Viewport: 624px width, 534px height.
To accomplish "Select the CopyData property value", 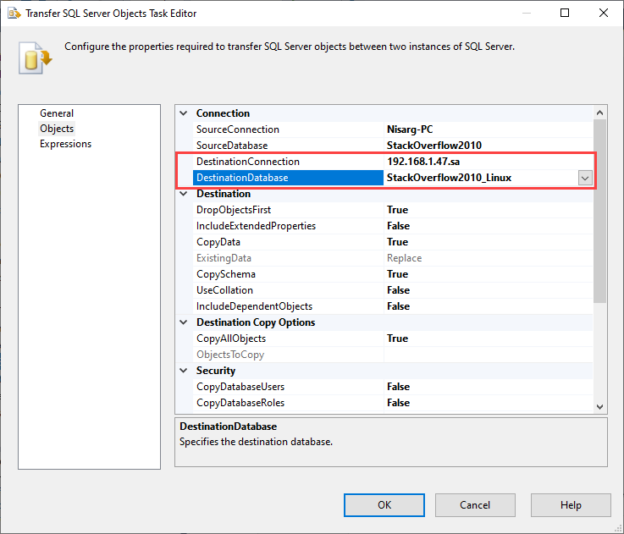I will click(x=397, y=242).
